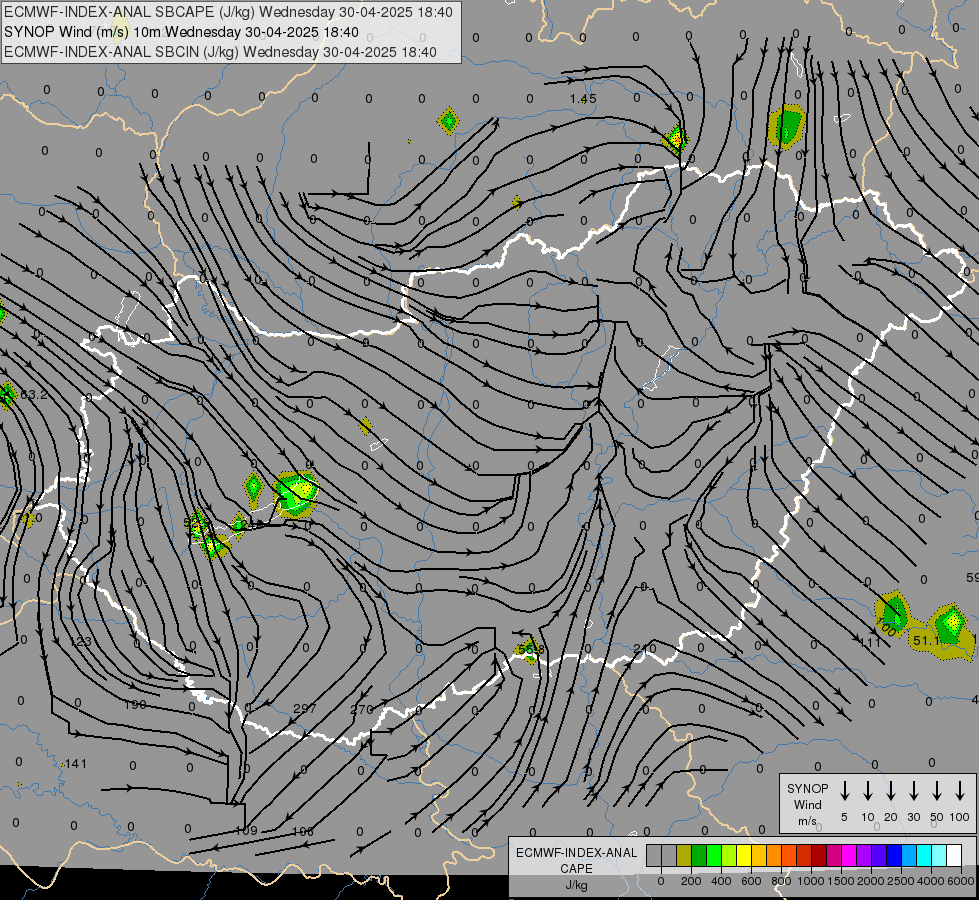Click the 63.2 value on the map

point(34,395)
